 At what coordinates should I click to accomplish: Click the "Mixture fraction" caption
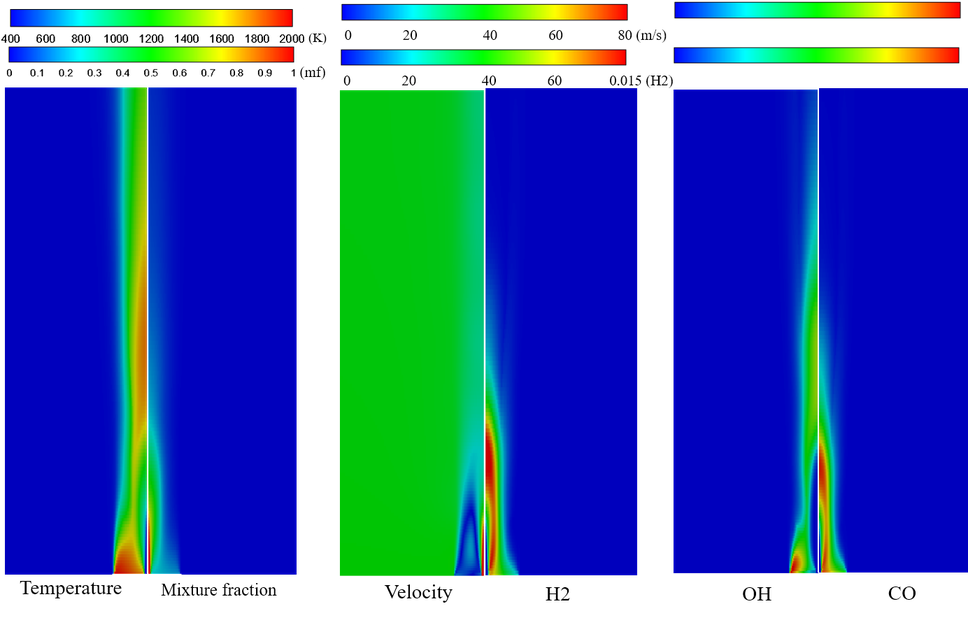[219, 590]
